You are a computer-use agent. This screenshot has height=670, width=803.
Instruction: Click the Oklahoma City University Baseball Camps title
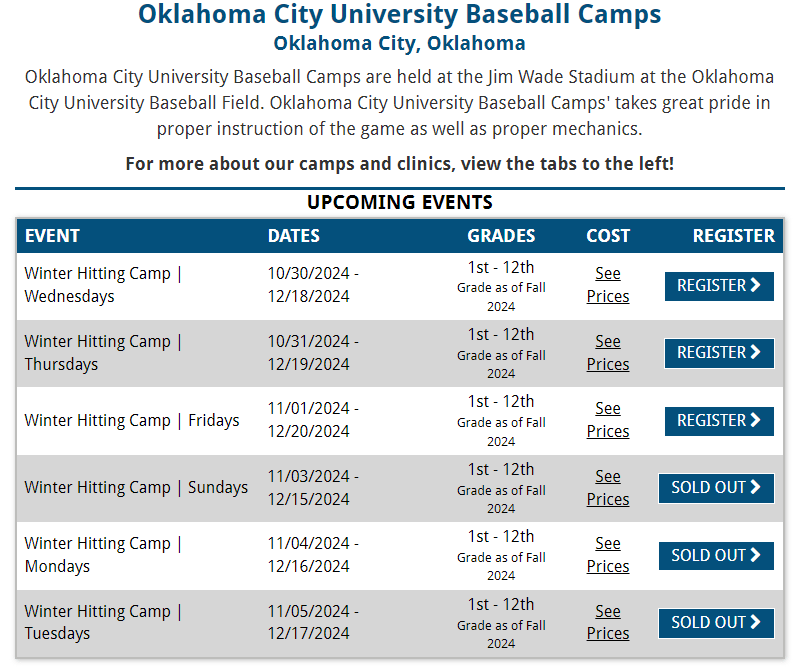400,15
